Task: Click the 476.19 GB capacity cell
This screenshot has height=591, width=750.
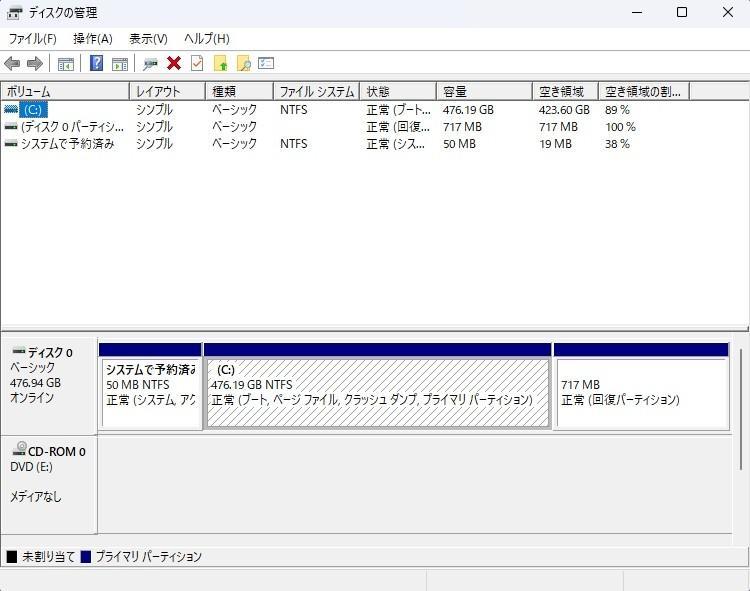Action: click(468, 110)
